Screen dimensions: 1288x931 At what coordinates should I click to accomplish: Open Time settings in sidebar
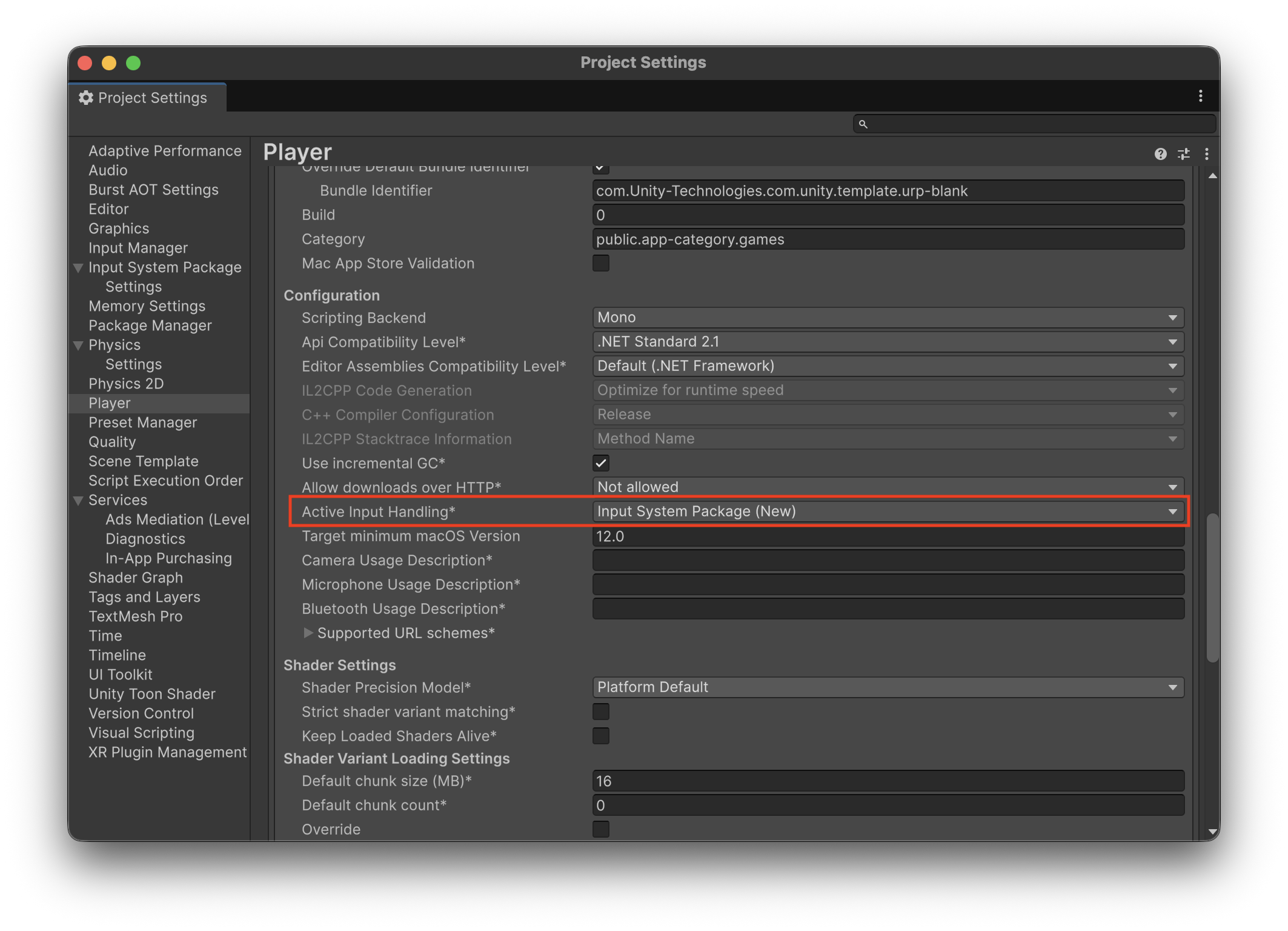coord(105,636)
